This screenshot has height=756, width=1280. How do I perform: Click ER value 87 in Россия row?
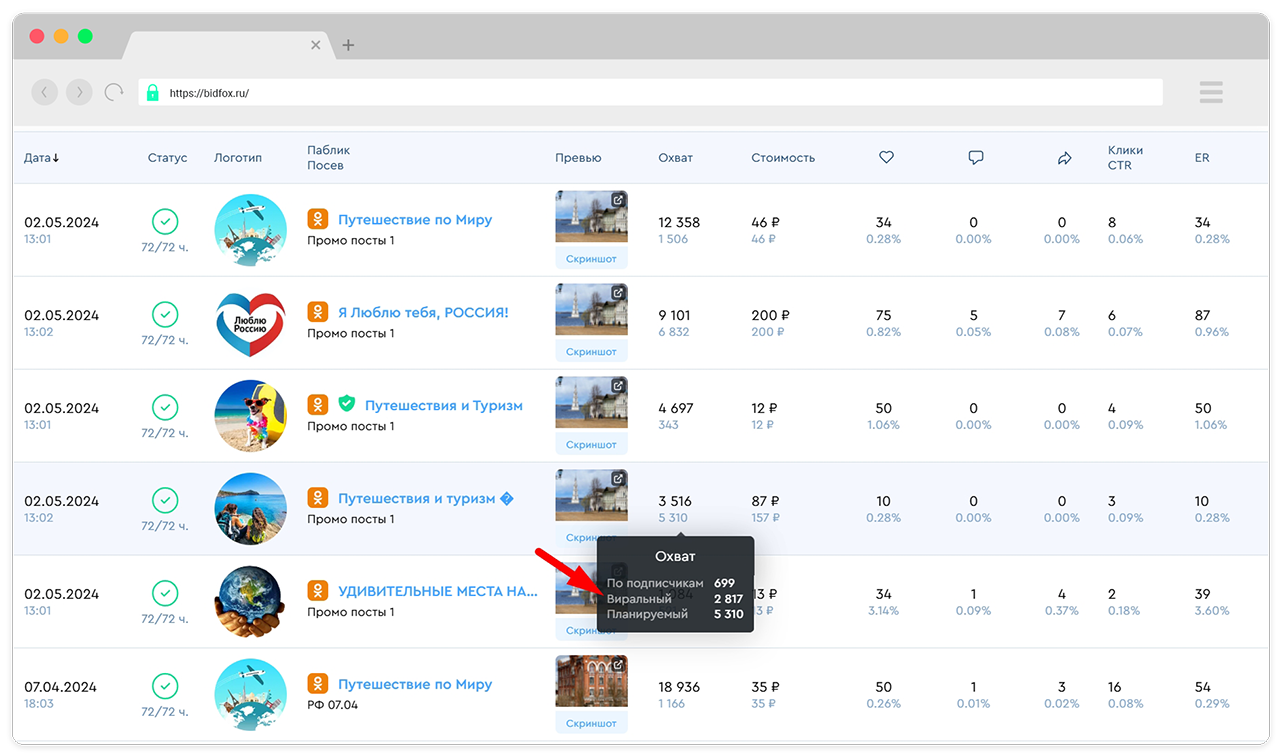tap(1202, 315)
